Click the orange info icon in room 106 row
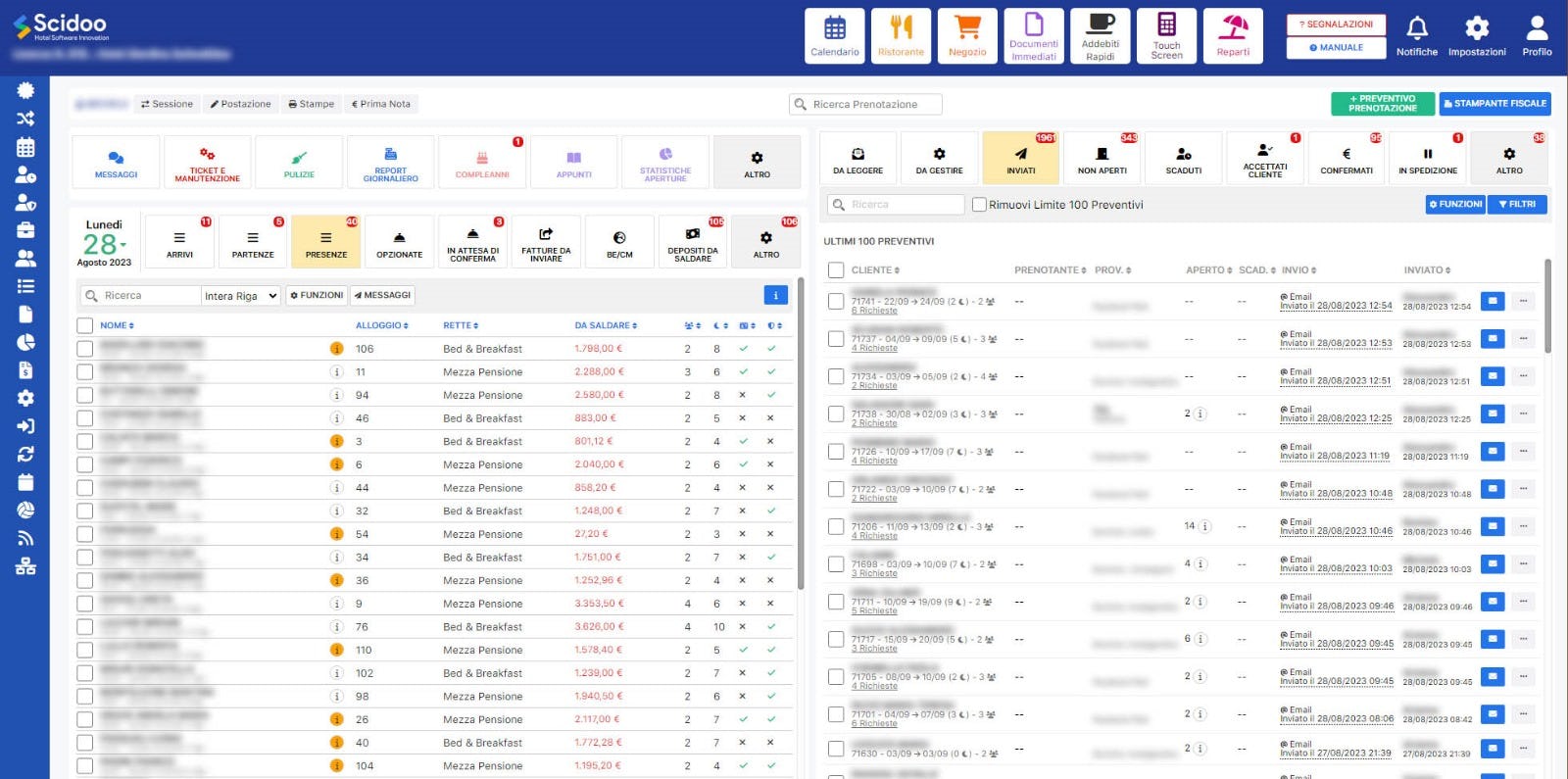The image size is (1568, 779). tap(336, 349)
